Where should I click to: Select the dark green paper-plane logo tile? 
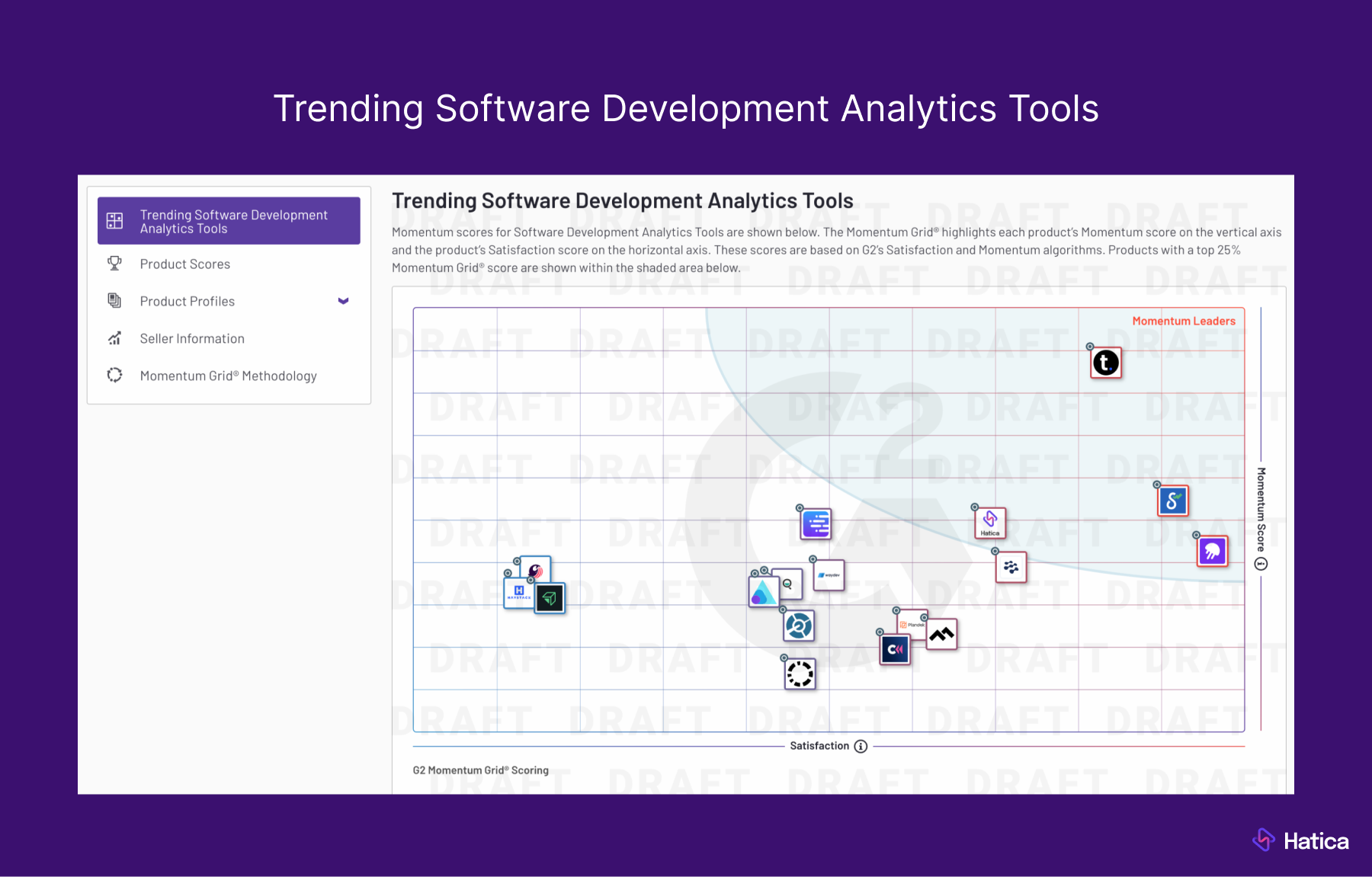550,599
